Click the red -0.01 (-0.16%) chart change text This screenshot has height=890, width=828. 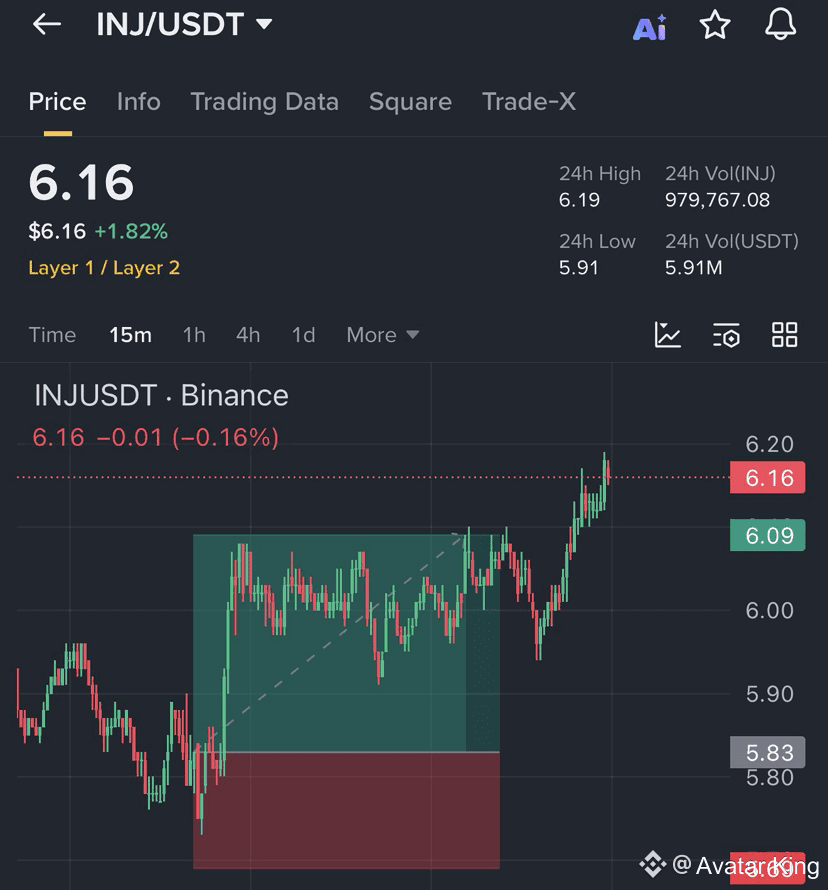point(188,438)
